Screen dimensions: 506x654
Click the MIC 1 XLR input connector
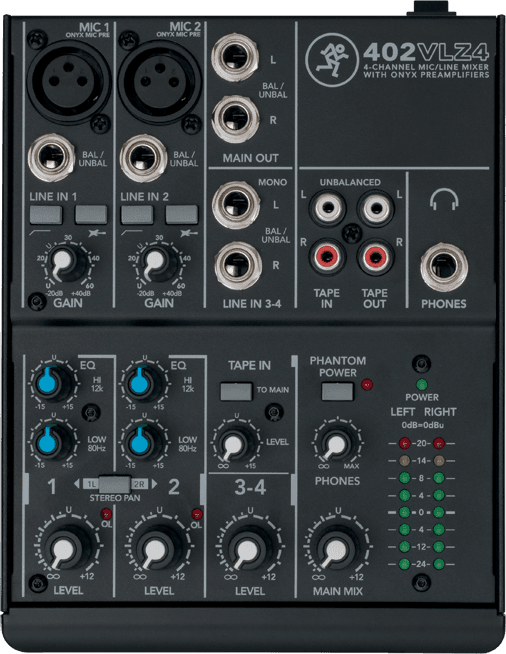[69, 80]
